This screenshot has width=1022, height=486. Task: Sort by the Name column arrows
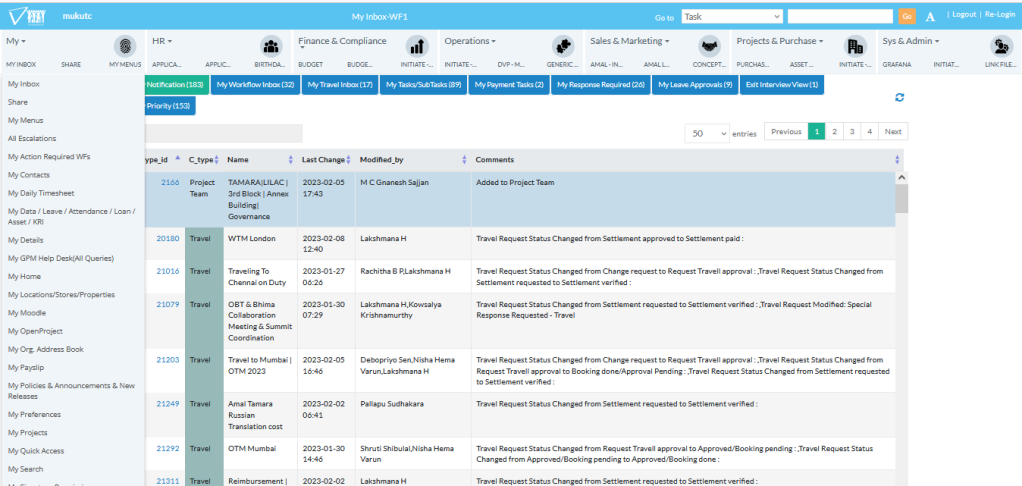[291, 160]
